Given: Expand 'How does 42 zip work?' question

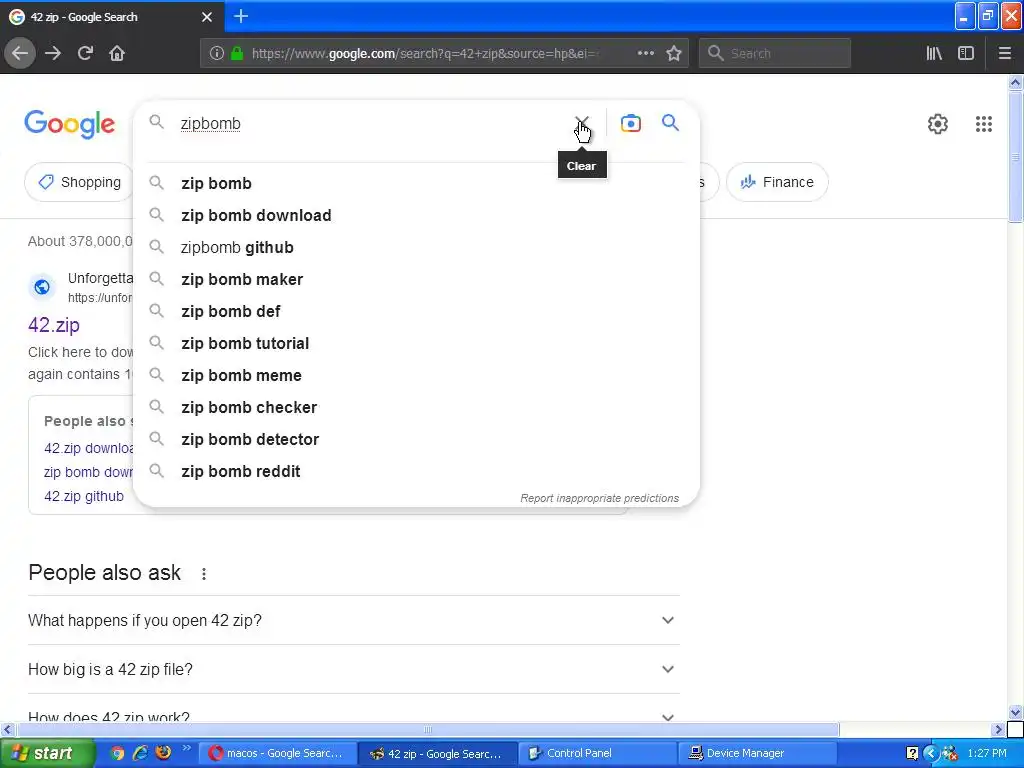Looking at the screenshot, I should [353, 716].
